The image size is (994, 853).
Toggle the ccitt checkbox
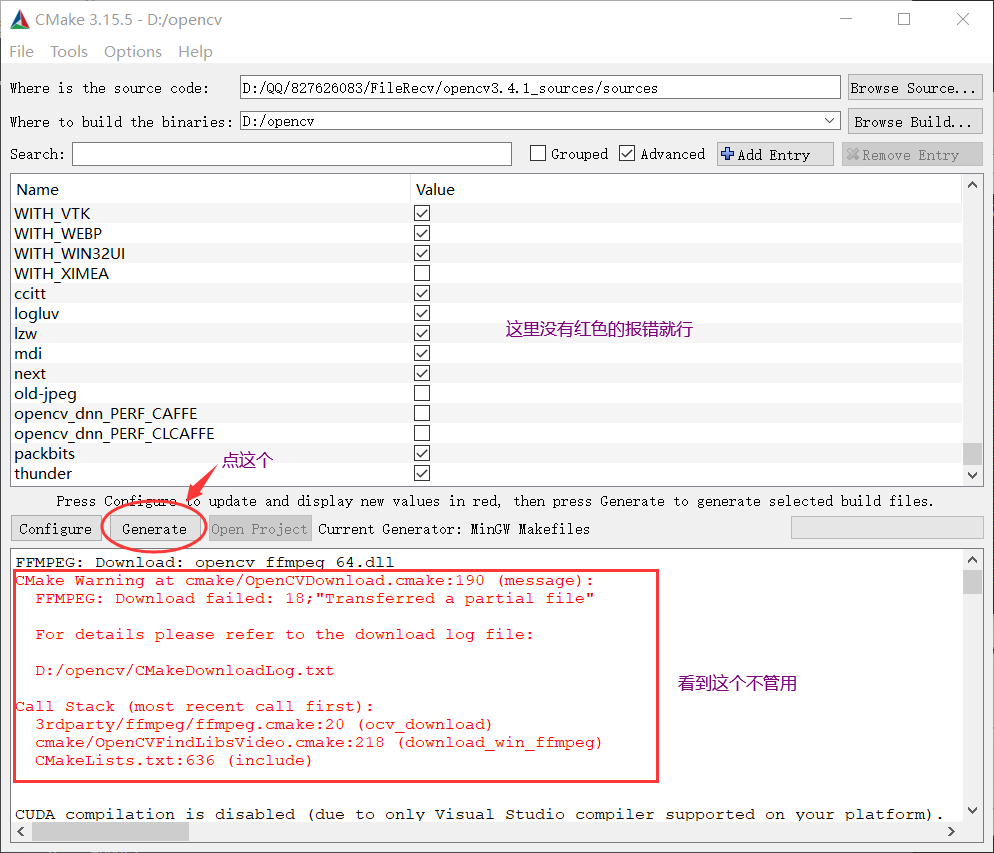[422, 293]
